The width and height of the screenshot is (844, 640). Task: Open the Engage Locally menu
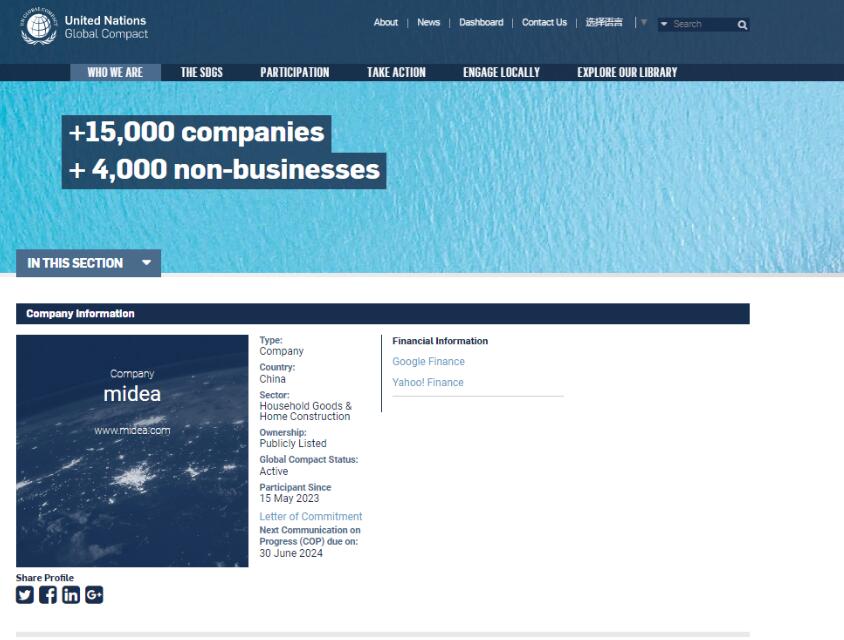[x=501, y=73]
